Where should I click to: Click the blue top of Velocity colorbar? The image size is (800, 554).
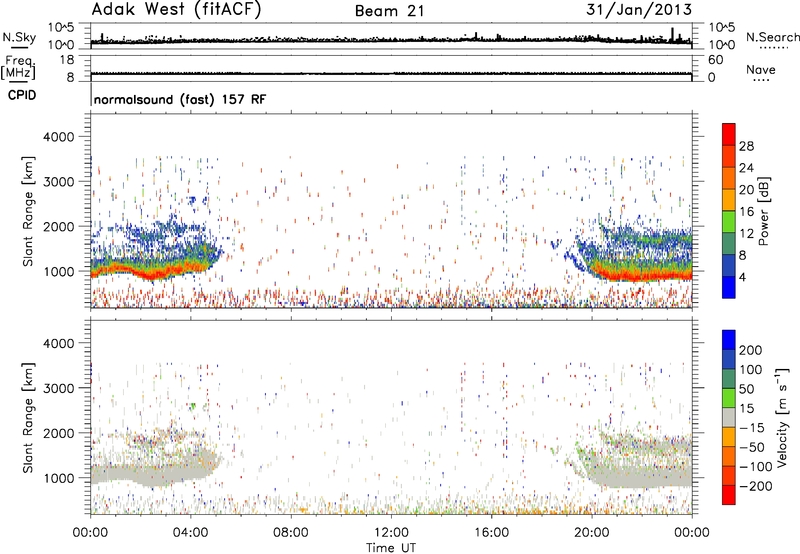point(729,340)
